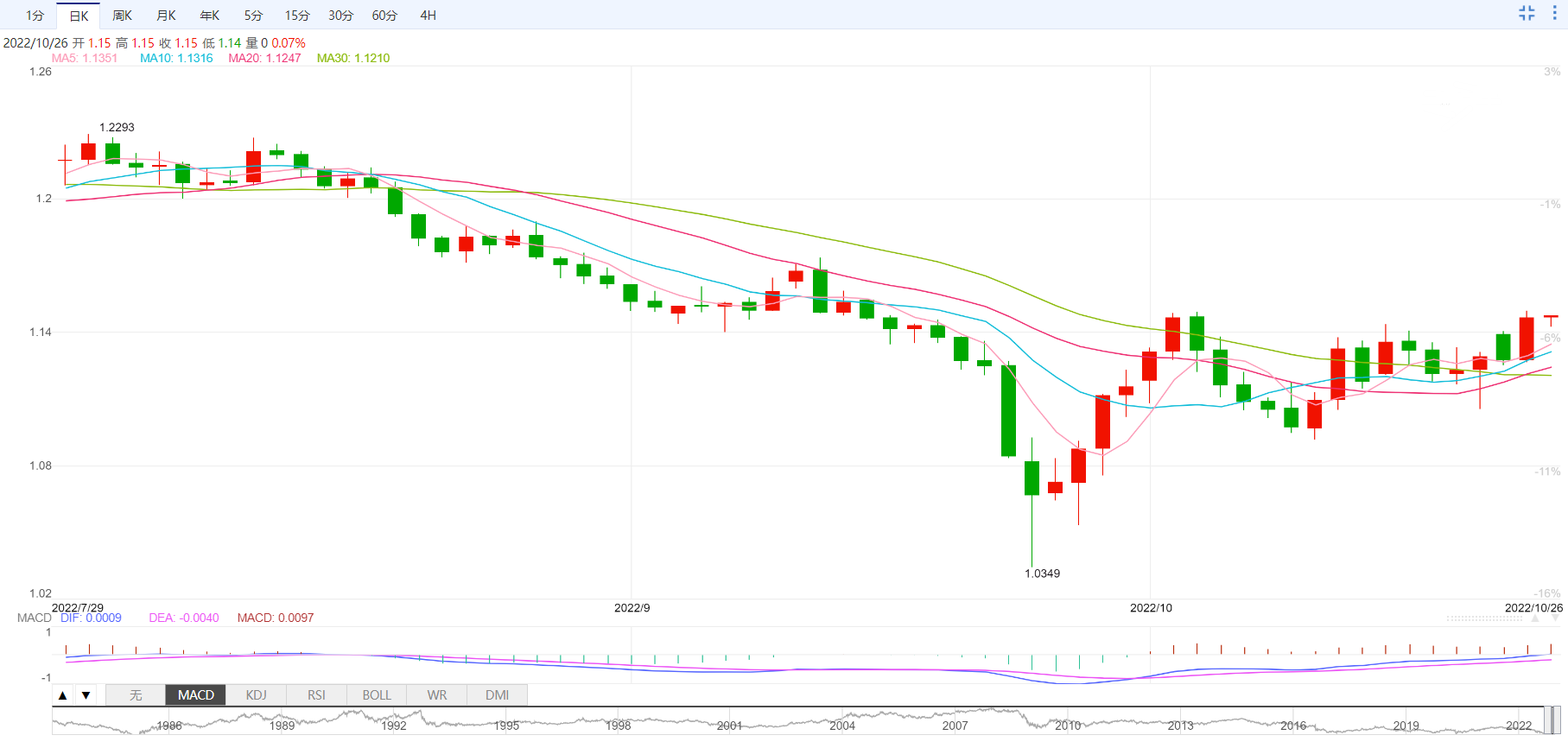Click the red MACD: 0.0097 value label
This screenshot has width=1568, height=748.
[276, 618]
